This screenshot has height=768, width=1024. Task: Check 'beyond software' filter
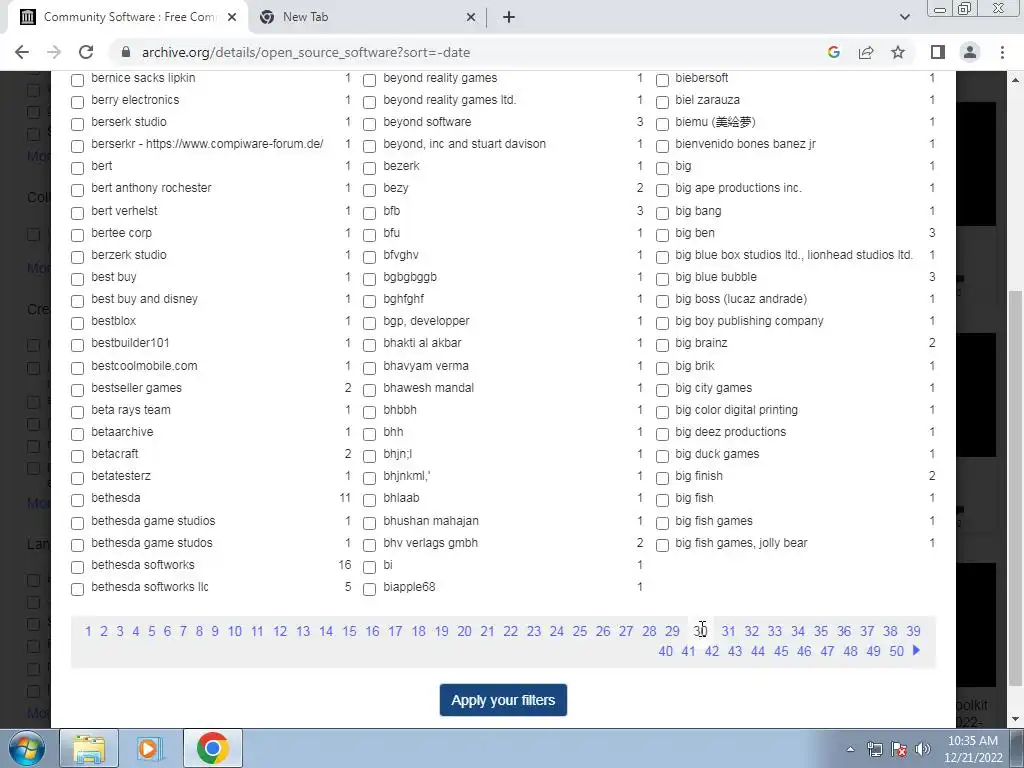click(369, 124)
